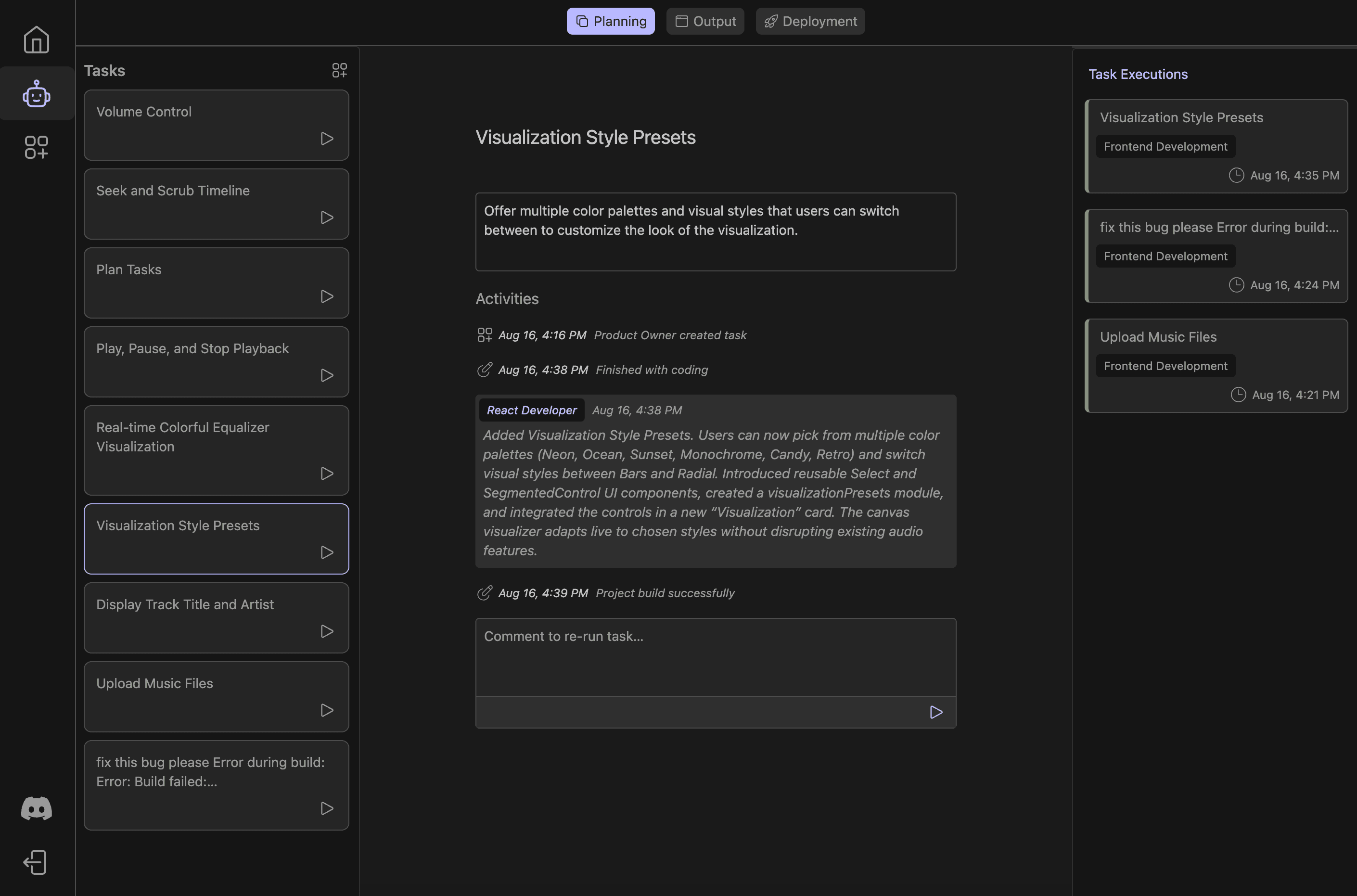The height and width of the screenshot is (896, 1357).
Task: Send the re-run comment with the play arrow
Action: pos(936,712)
